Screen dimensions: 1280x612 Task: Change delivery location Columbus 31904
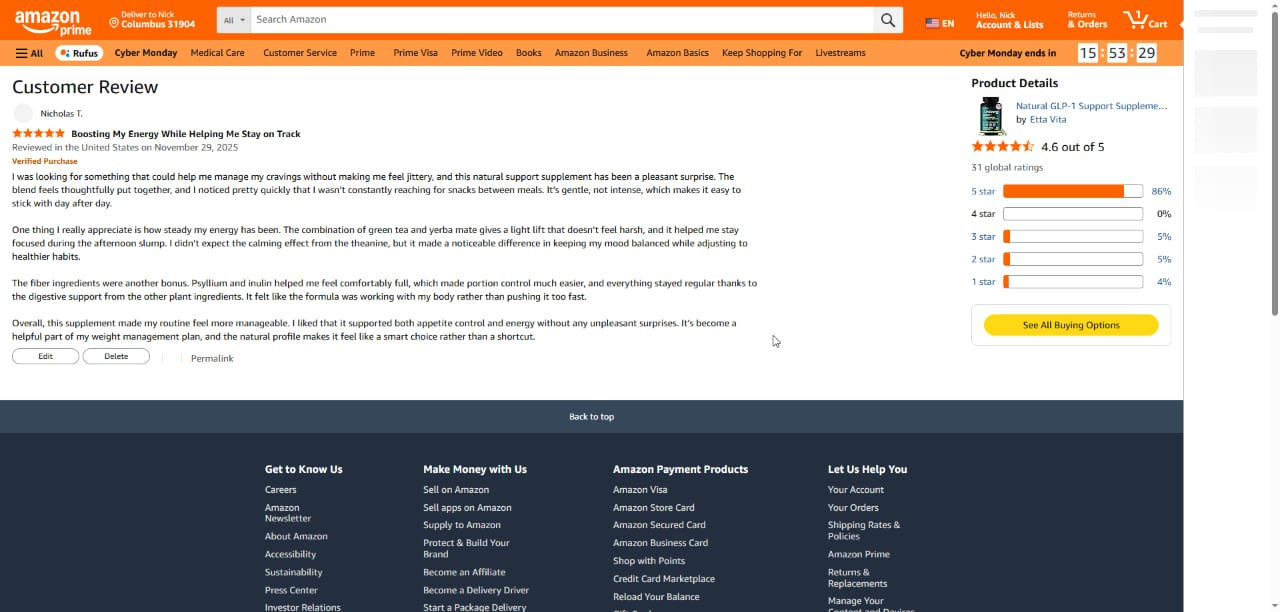152,20
